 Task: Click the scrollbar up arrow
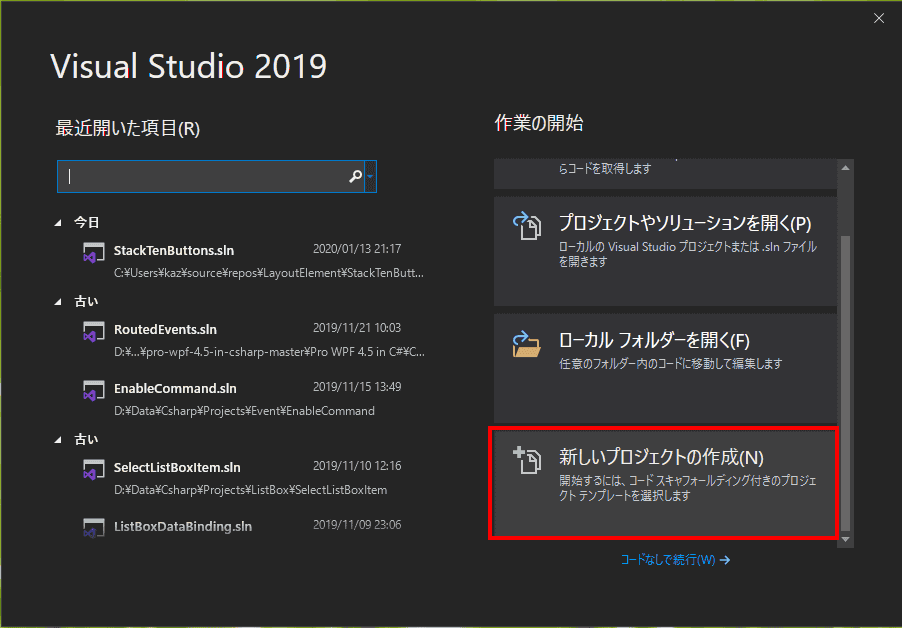845,168
